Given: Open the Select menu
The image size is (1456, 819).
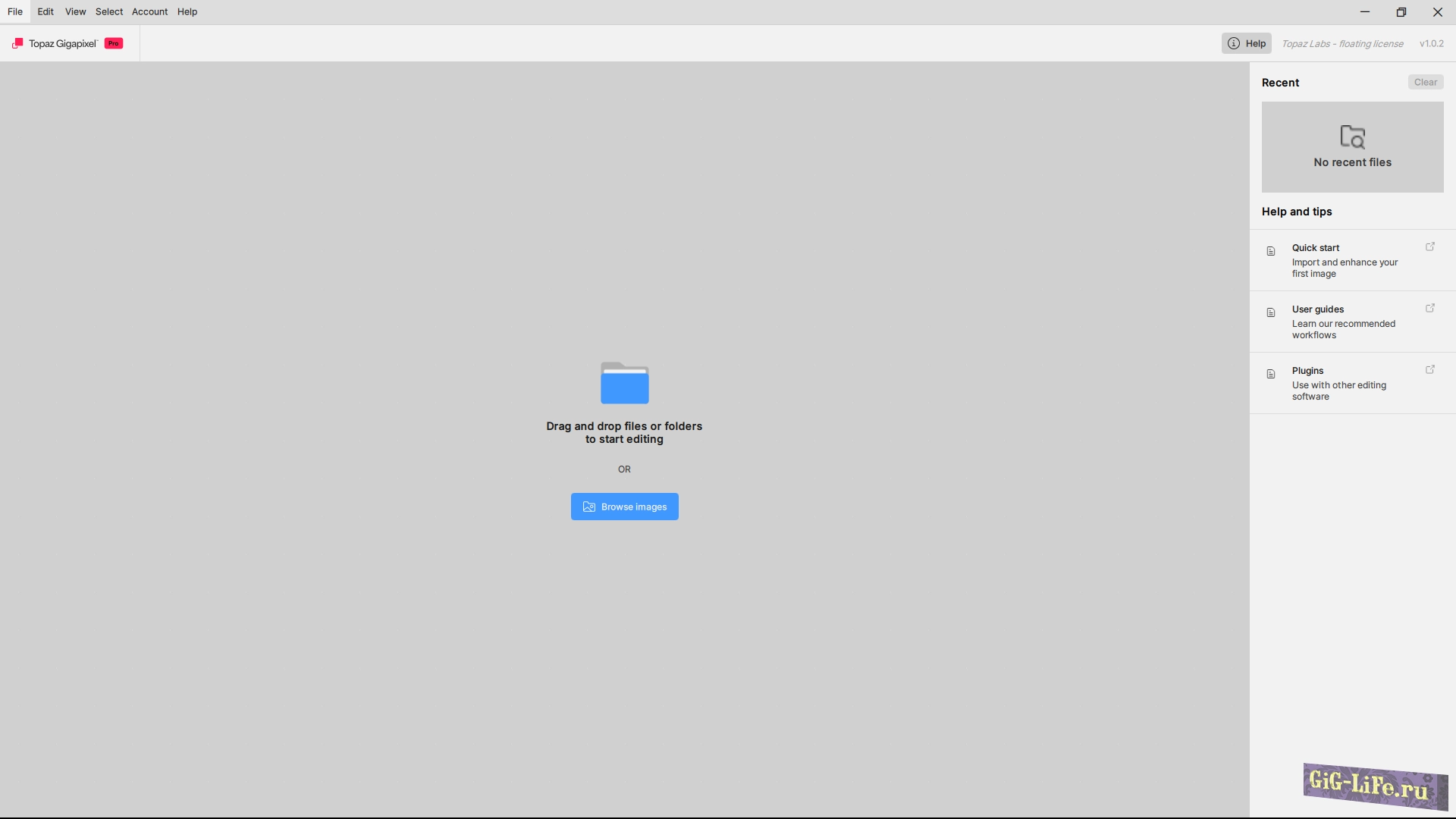Looking at the screenshot, I should click(109, 11).
